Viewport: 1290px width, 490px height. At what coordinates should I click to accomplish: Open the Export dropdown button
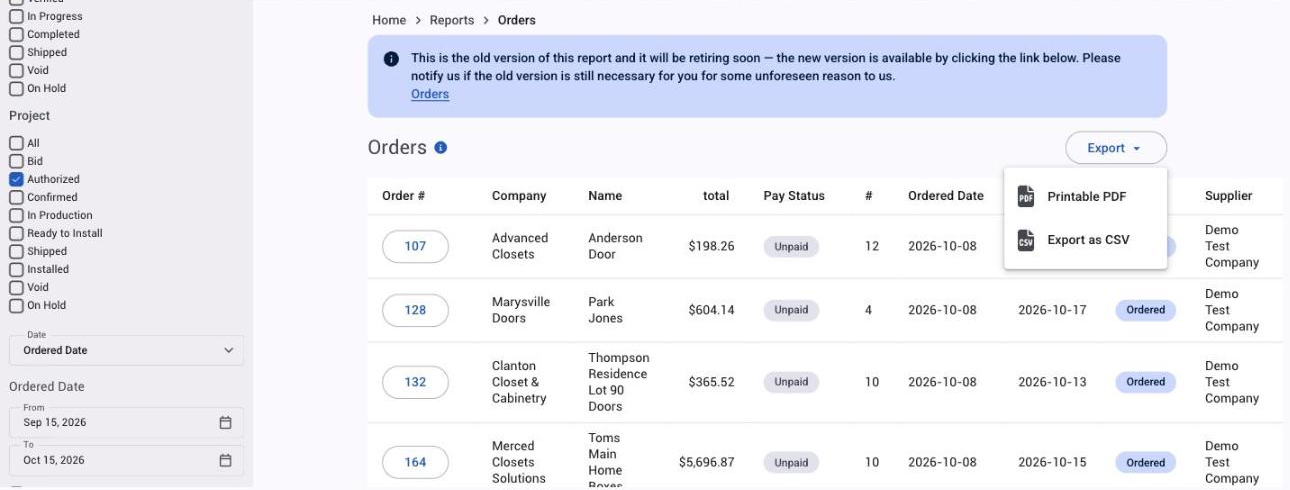[x=1116, y=148]
